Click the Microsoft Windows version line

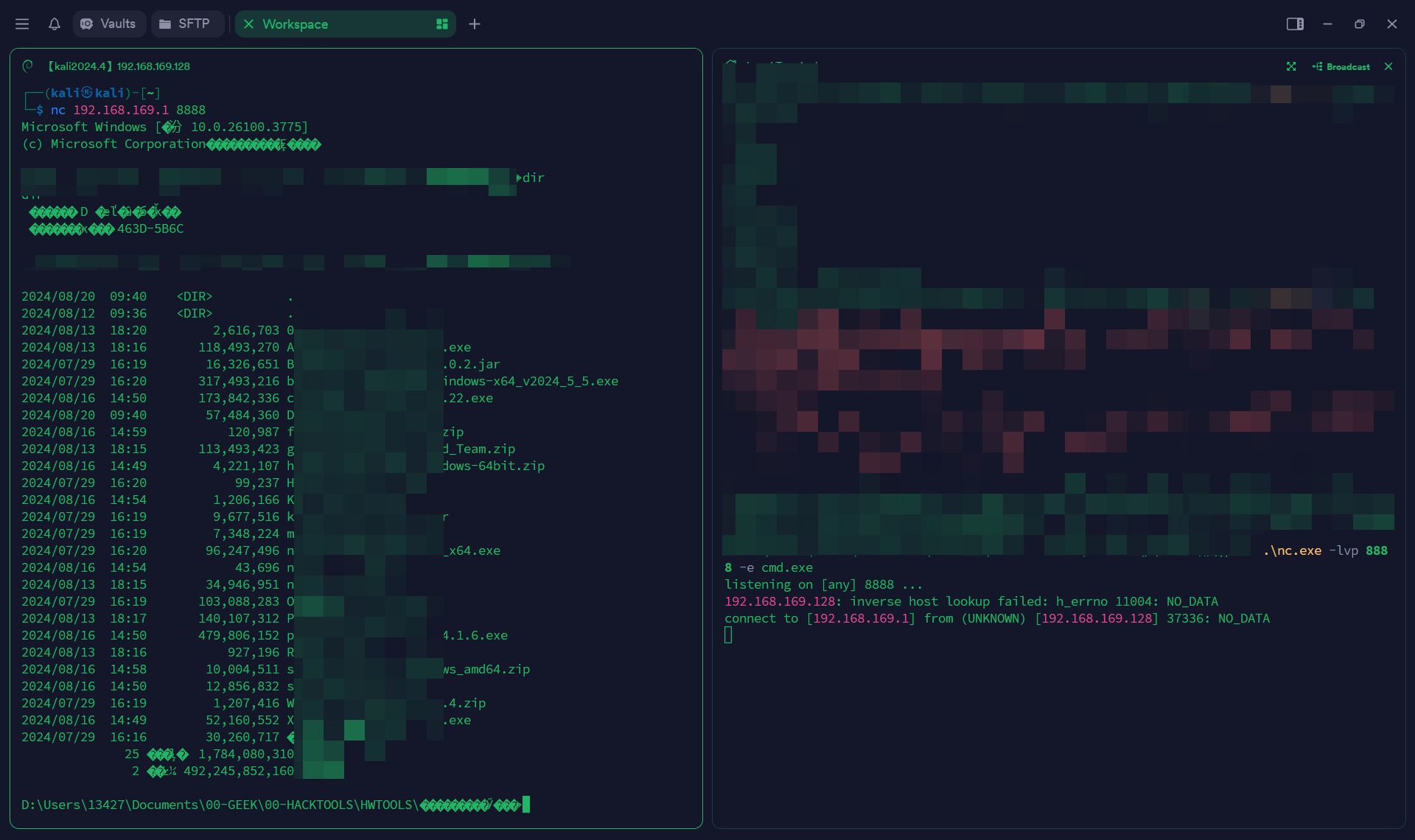coord(165,127)
